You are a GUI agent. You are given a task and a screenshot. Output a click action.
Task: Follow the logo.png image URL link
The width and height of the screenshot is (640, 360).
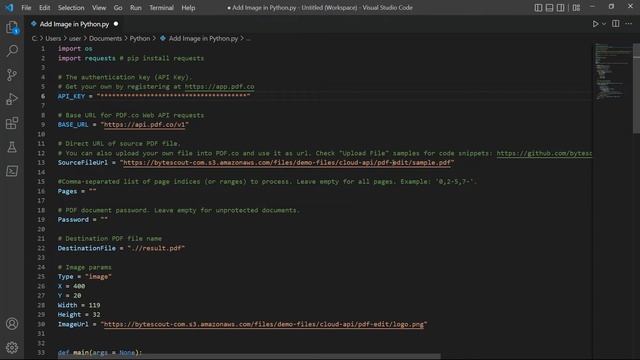pyautogui.click(x=264, y=324)
